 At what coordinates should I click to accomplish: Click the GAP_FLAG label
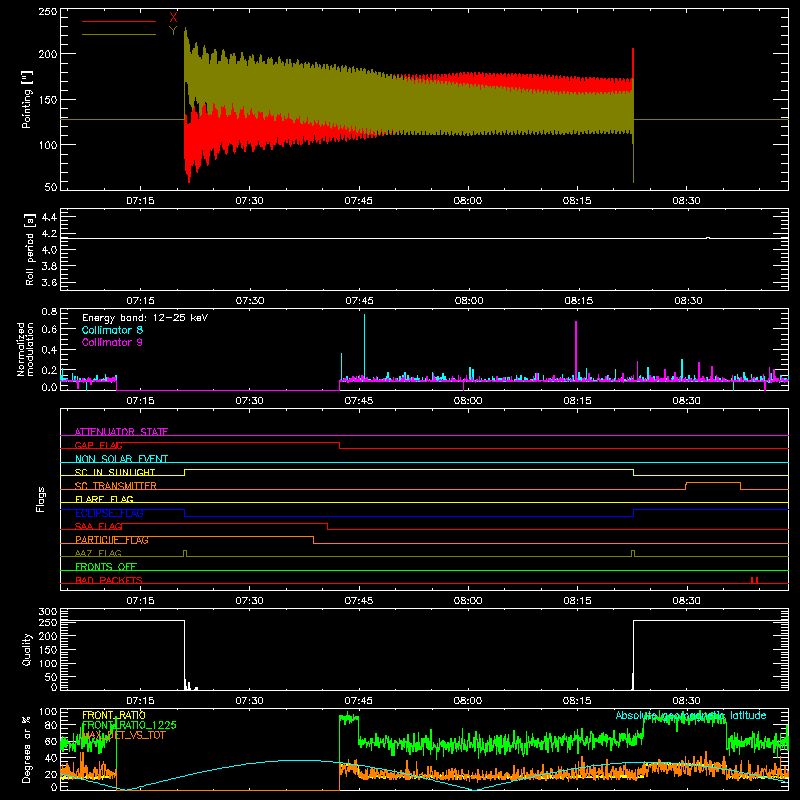click(x=98, y=445)
